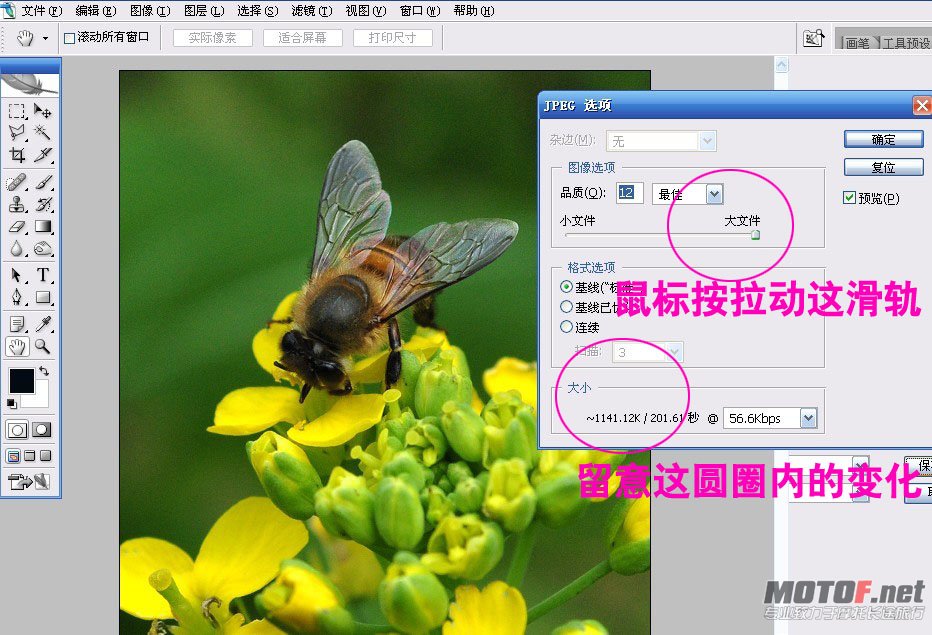Select the Notes tool
This screenshot has width=932, height=635.
17,323
